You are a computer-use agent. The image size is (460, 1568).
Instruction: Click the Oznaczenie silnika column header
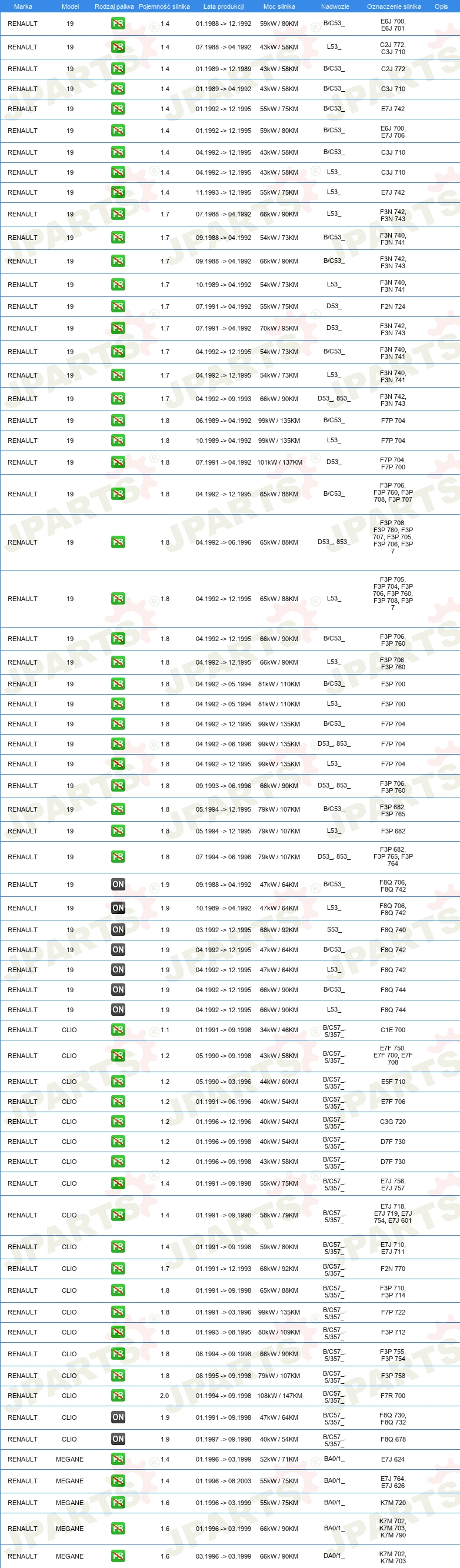394,6
